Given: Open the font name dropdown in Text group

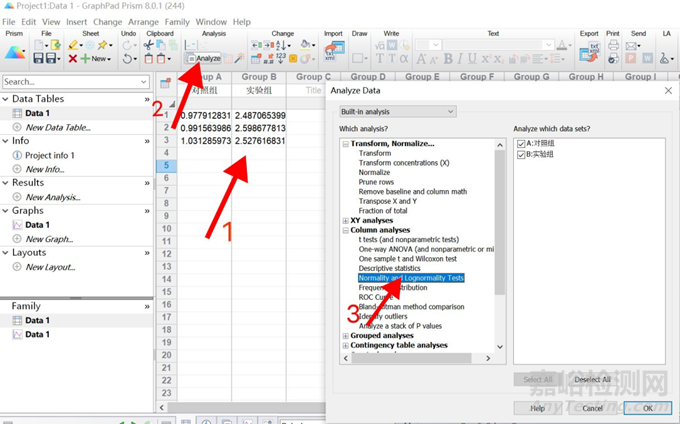Looking at the screenshot, I should pyautogui.click(x=548, y=45).
